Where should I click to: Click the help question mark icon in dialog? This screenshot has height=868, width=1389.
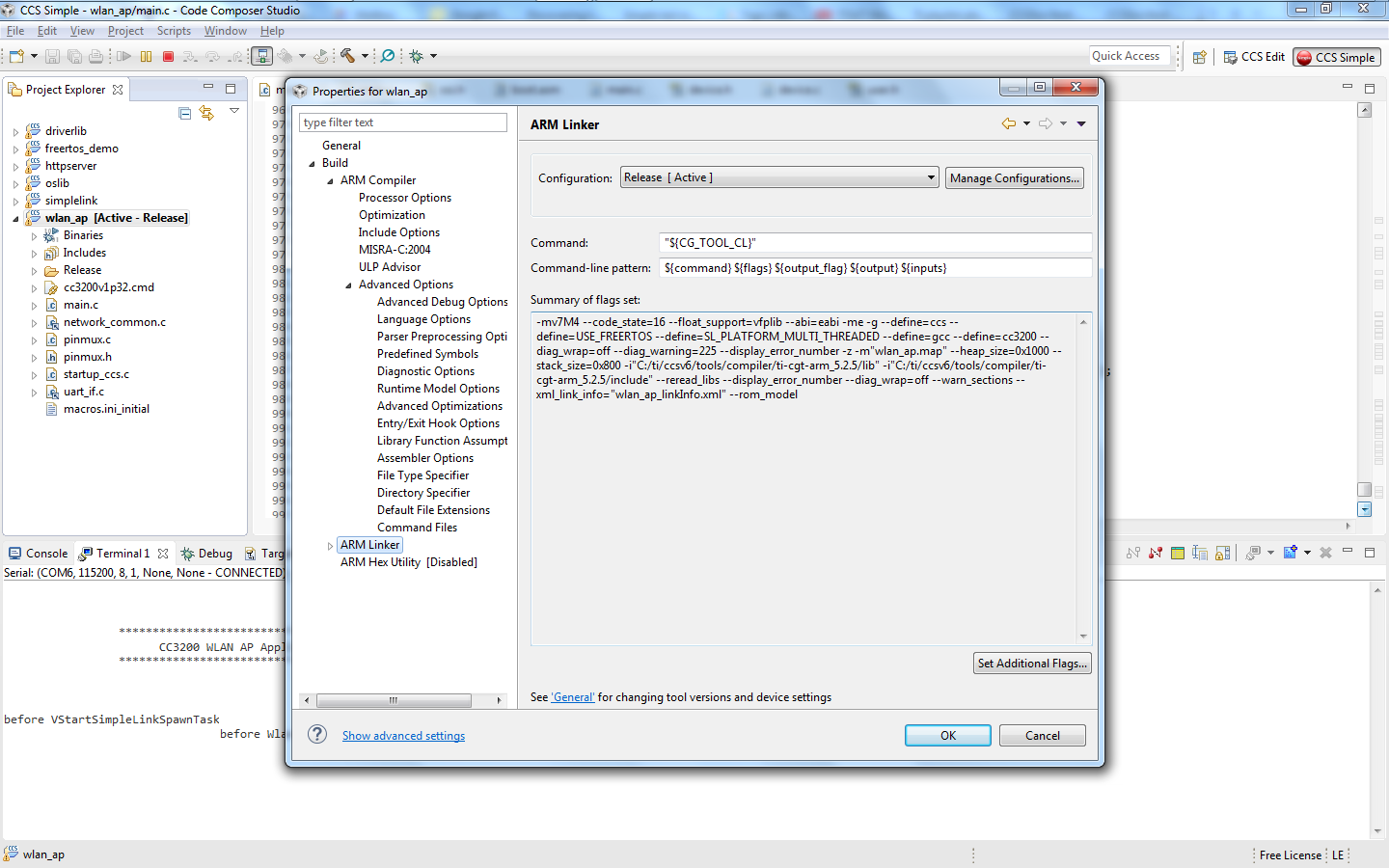(317, 735)
